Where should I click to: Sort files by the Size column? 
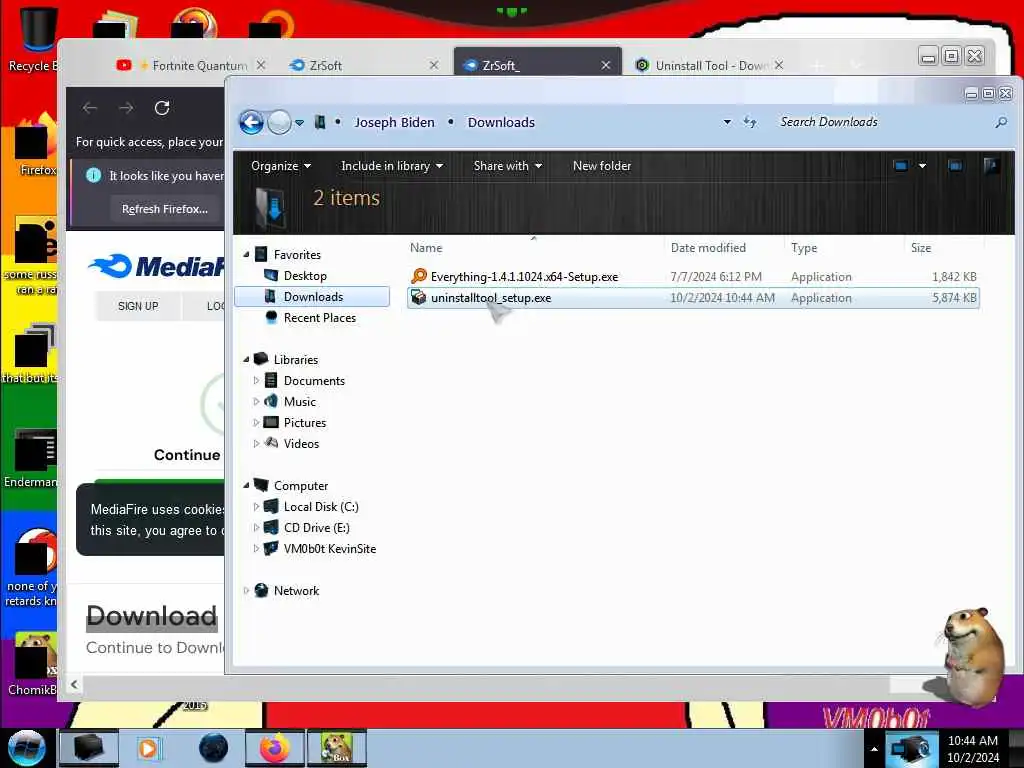coord(921,248)
